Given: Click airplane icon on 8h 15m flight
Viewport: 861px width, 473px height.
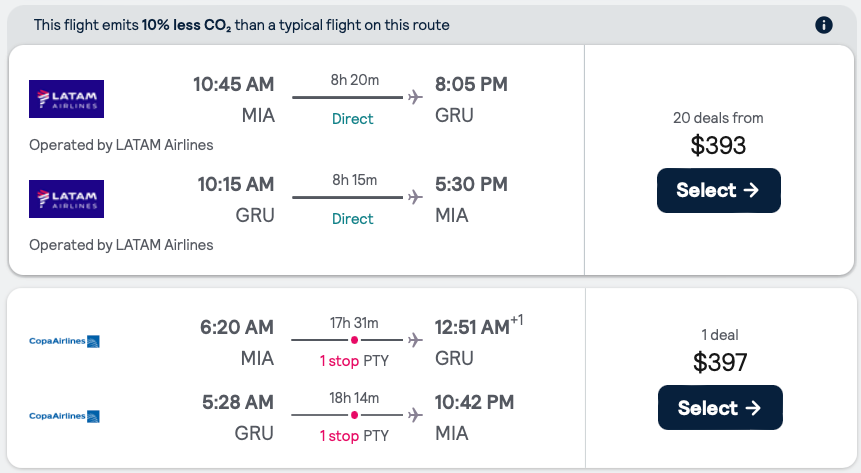Looking at the screenshot, I should (x=415, y=197).
